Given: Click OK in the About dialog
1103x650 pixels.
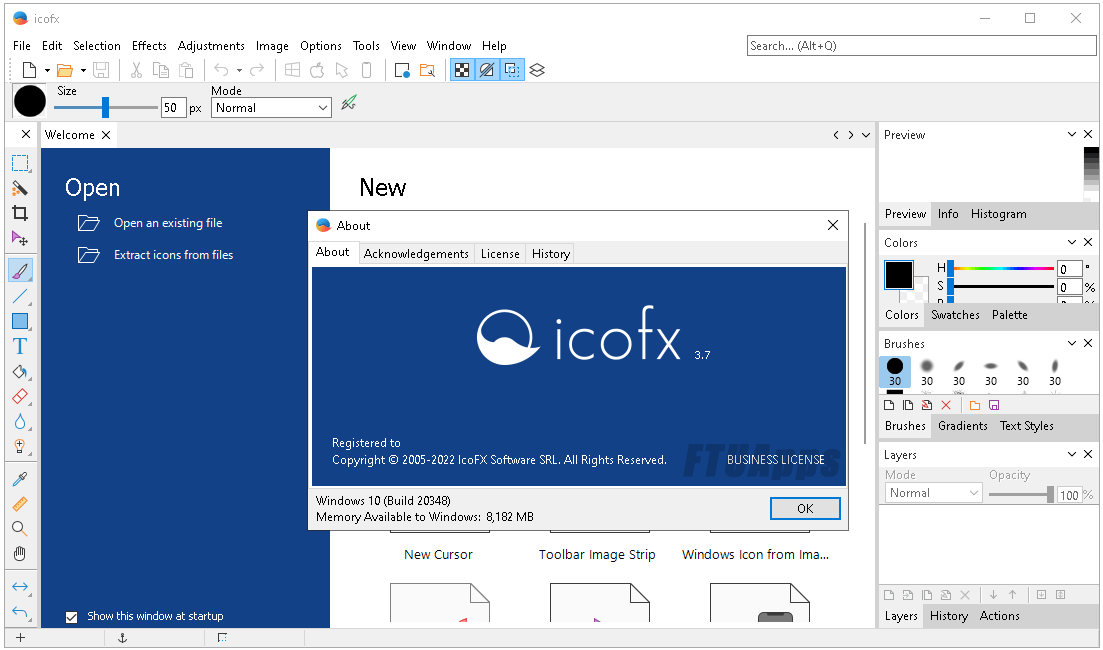Looking at the screenshot, I should pyautogui.click(x=805, y=509).
